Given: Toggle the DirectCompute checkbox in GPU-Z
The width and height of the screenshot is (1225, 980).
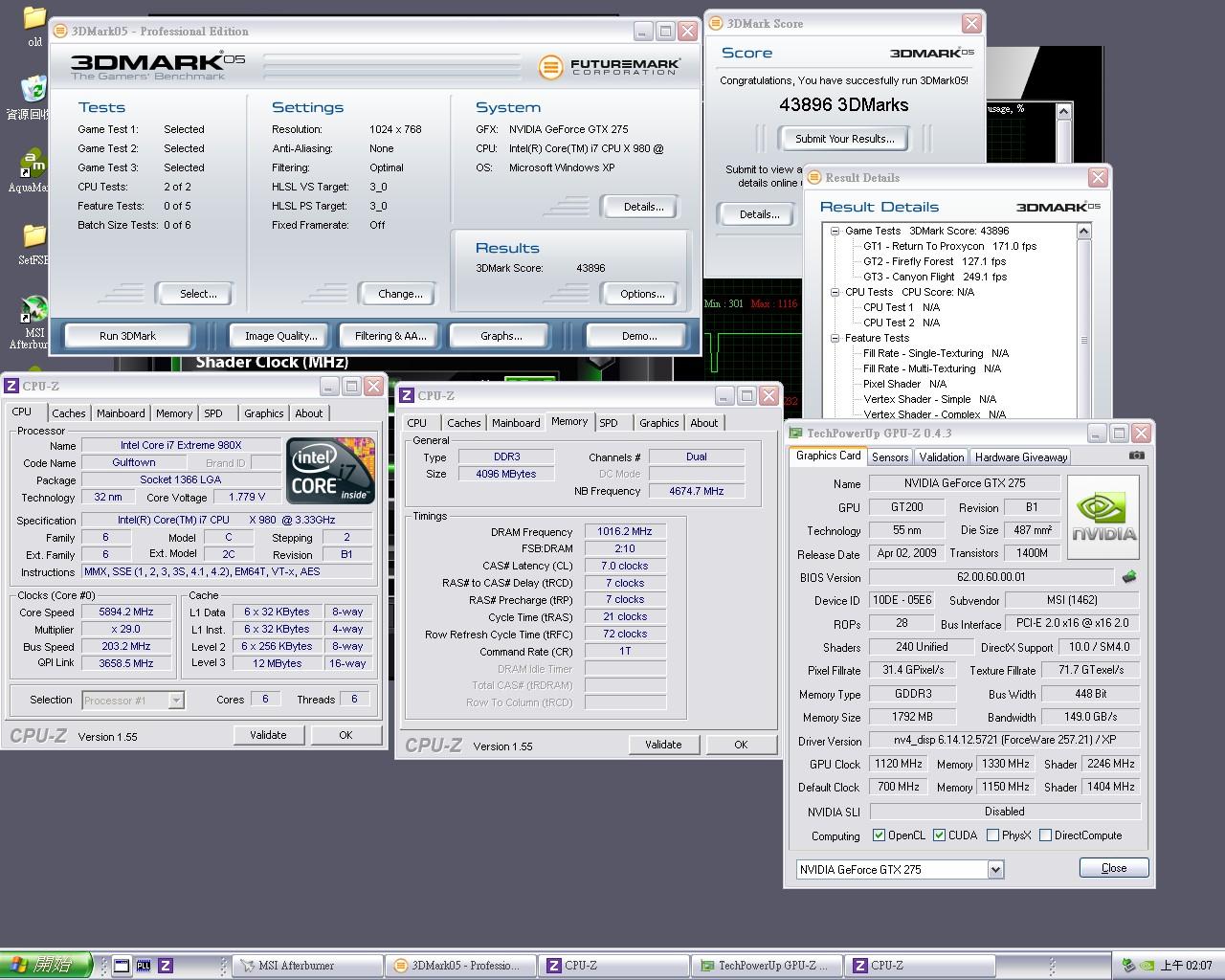Looking at the screenshot, I should click(x=1045, y=835).
